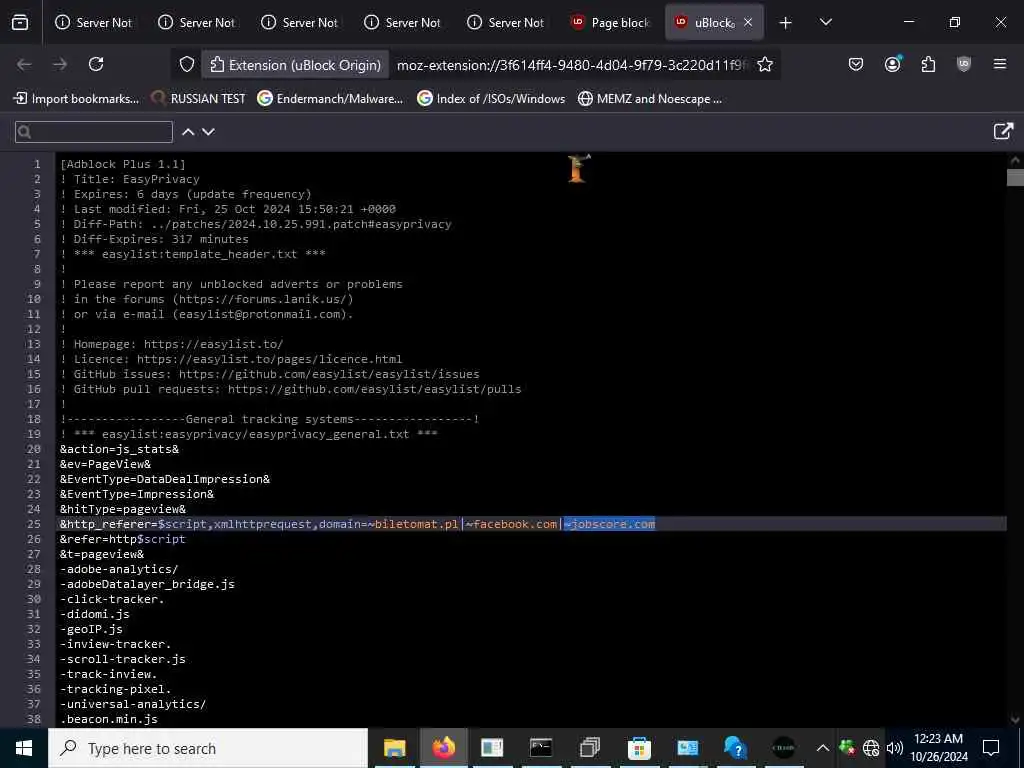Open Firefox View workspace icon

tap(20, 22)
